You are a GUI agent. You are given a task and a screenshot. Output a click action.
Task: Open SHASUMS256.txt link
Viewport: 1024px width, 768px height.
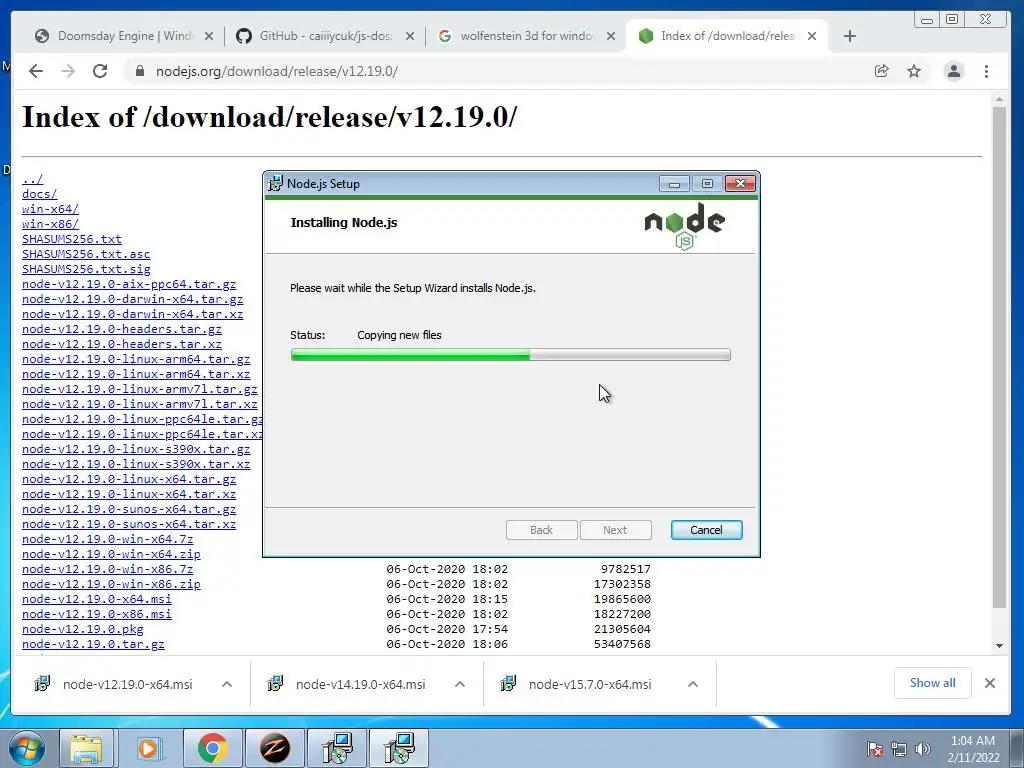pyautogui.click(x=72, y=239)
